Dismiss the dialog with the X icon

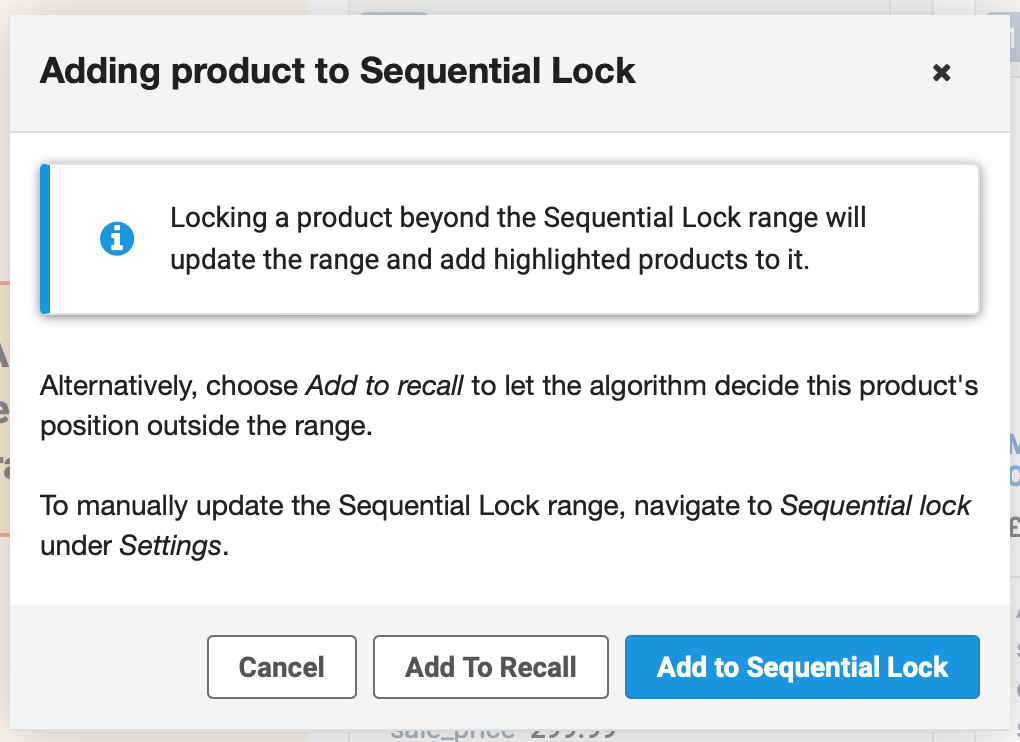(x=941, y=72)
